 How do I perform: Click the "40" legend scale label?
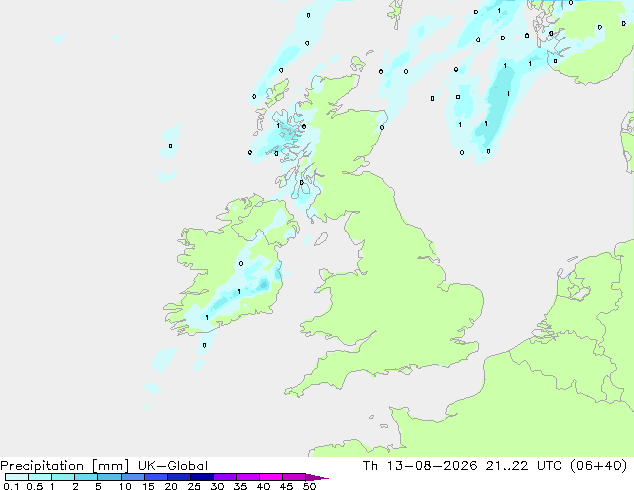tap(263, 486)
